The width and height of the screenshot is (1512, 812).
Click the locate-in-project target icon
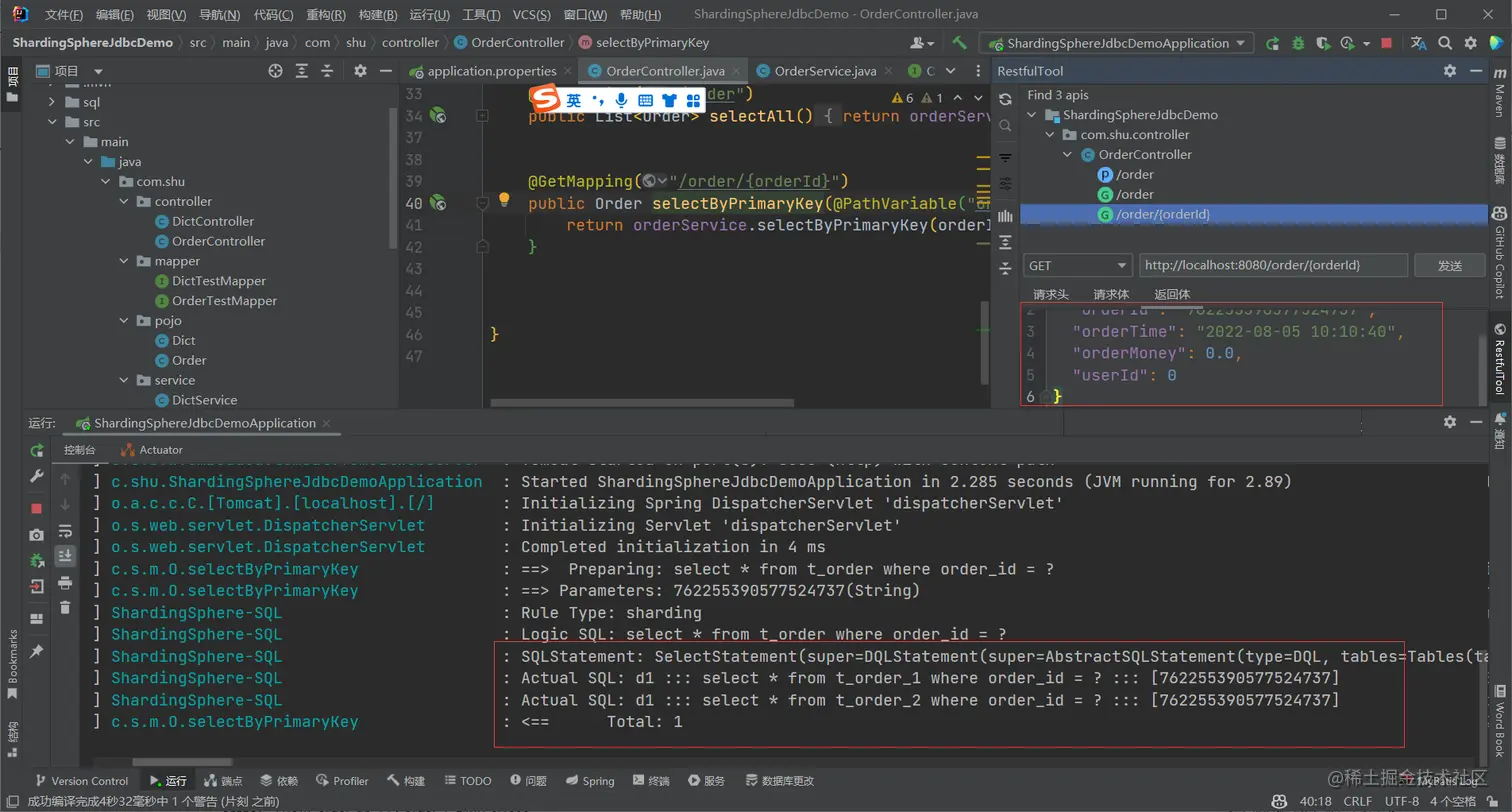click(276, 71)
